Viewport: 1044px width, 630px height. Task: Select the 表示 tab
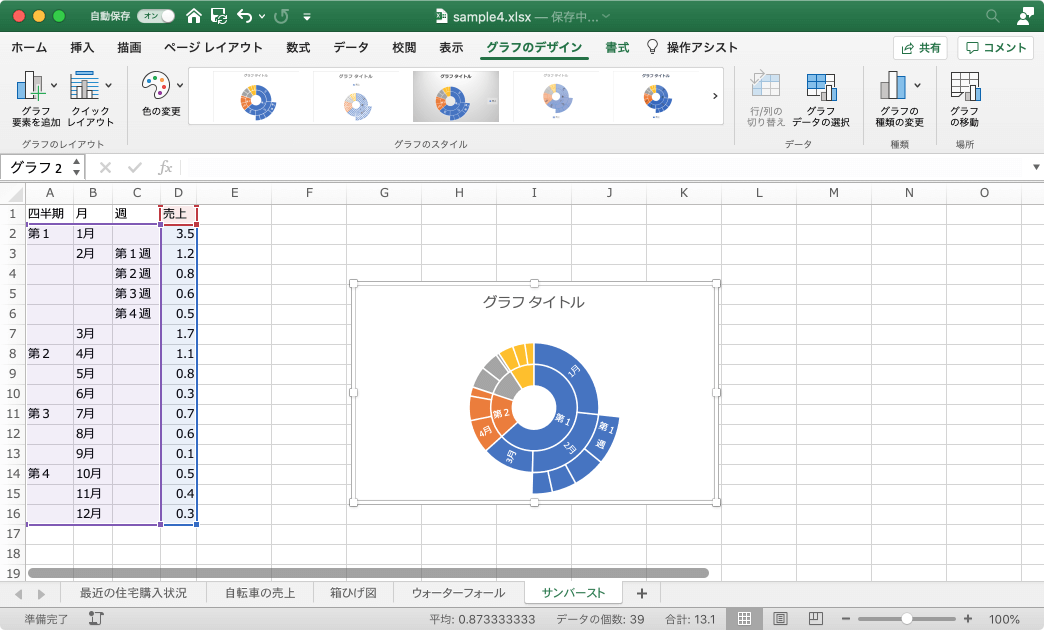click(x=451, y=47)
